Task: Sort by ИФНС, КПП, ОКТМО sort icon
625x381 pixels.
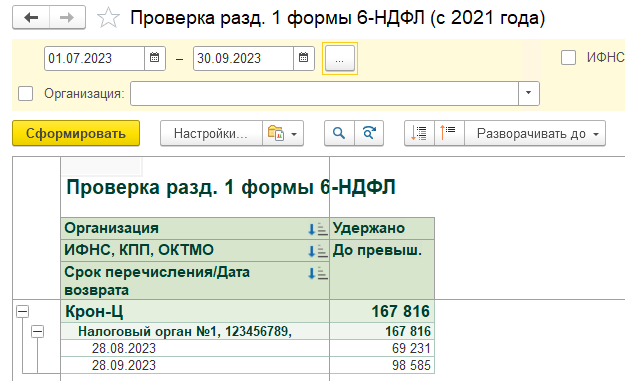Action: click(x=317, y=251)
